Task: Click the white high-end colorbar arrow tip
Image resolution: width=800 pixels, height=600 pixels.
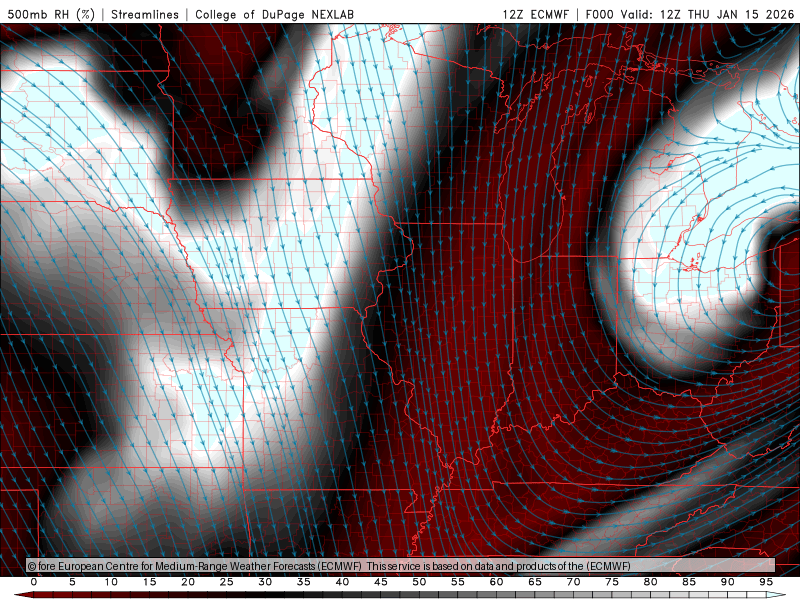Action: [778, 595]
